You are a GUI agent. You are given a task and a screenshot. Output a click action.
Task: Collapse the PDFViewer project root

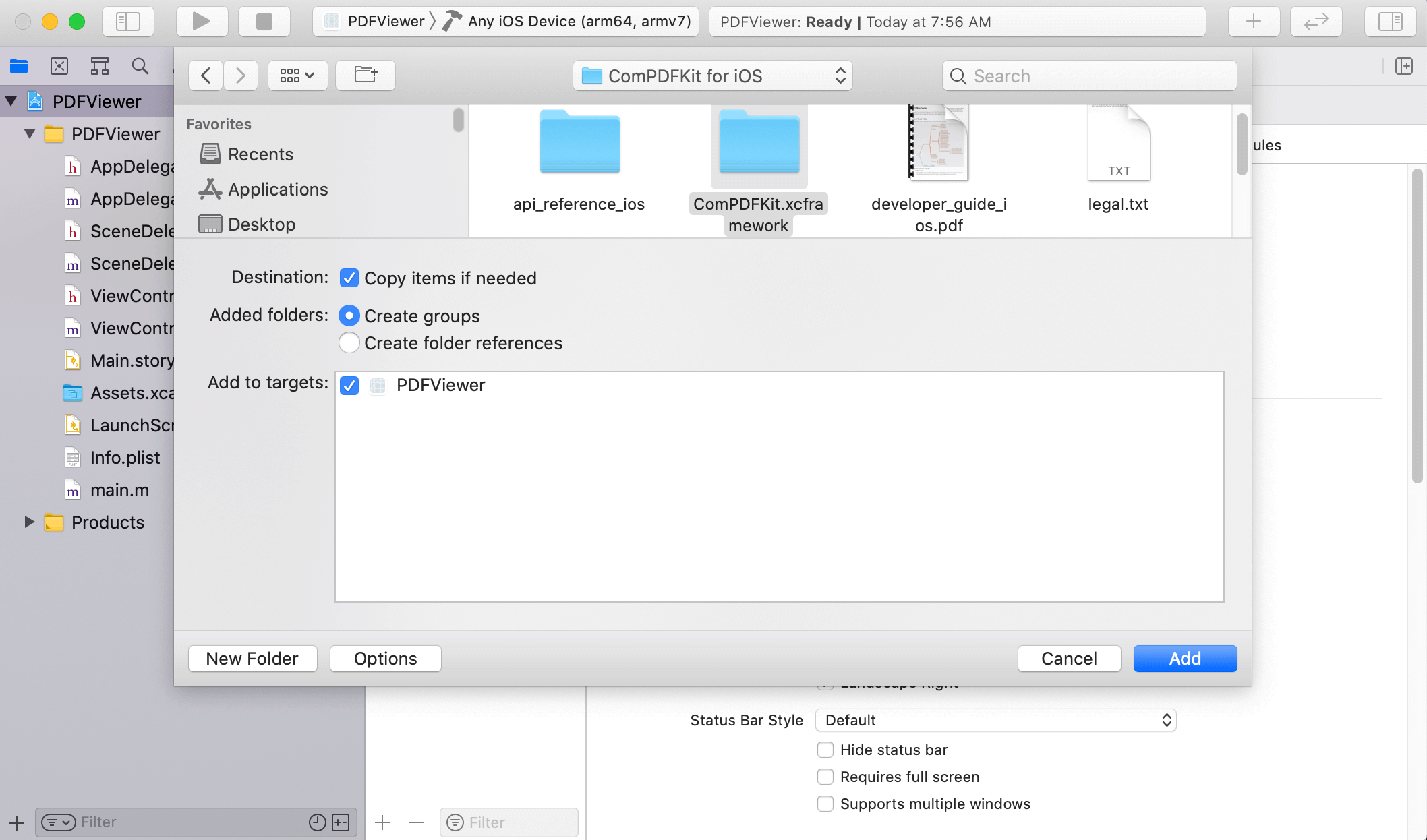(x=11, y=102)
